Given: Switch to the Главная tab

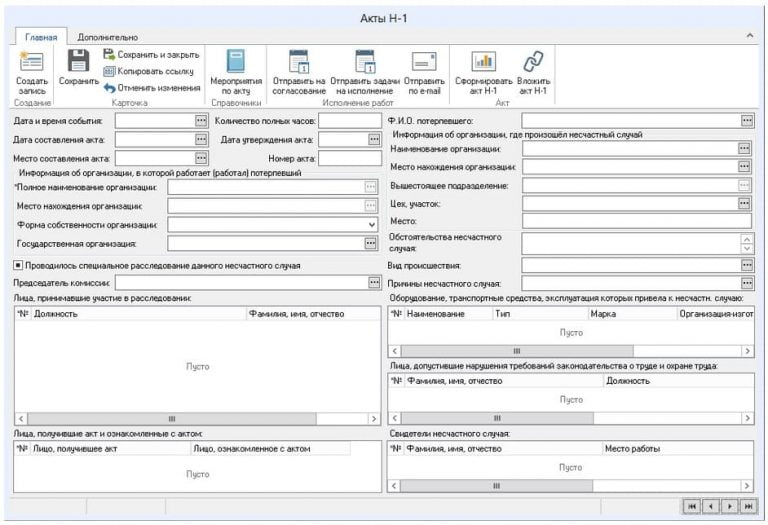Looking at the screenshot, I should (41, 37).
